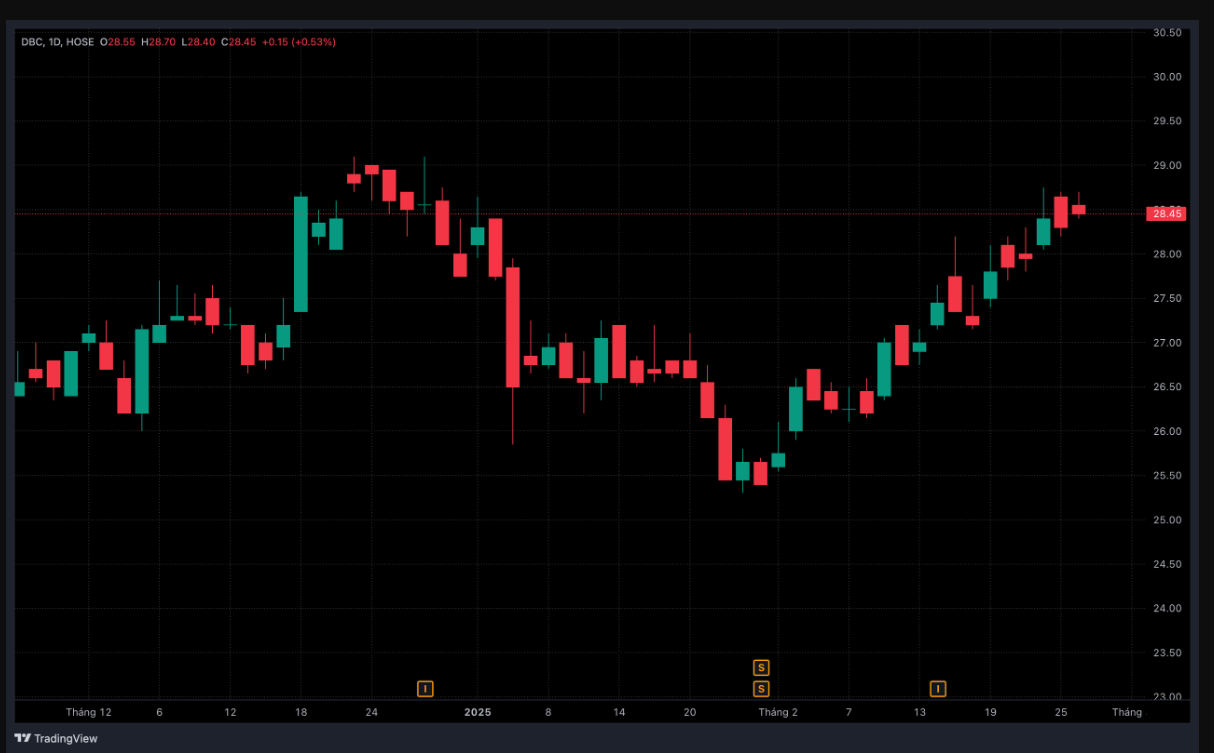
Task: Select the low value L28.40 in legend
Action: [198, 42]
